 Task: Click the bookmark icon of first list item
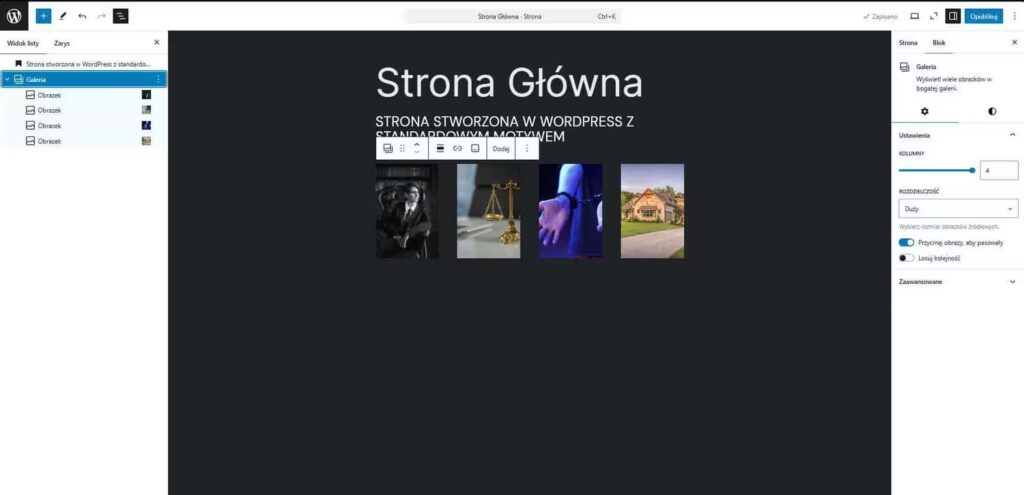coord(18,64)
